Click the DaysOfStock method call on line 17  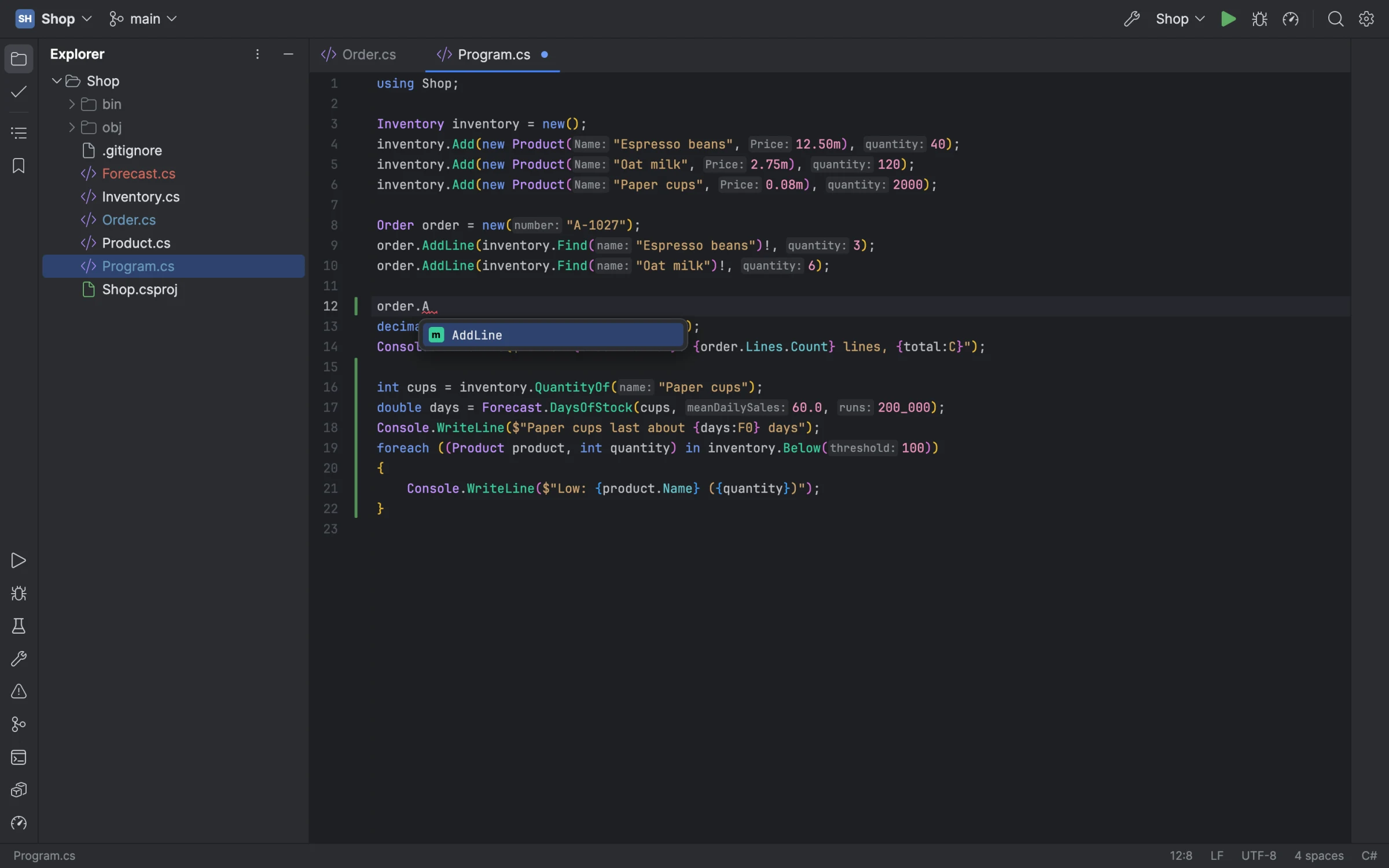pos(591,407)
